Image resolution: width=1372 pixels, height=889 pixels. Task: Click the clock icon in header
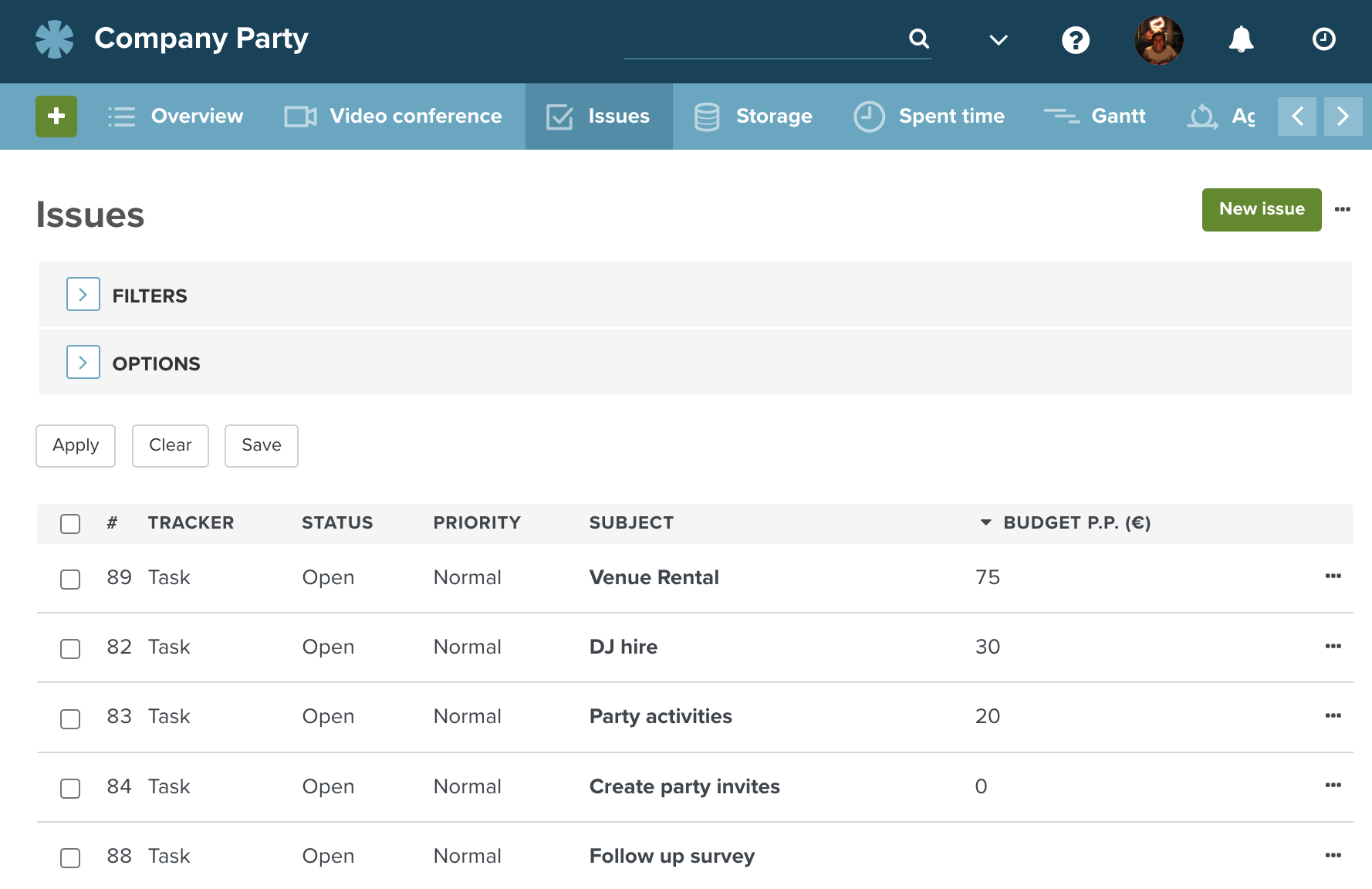click(1324, 39)
